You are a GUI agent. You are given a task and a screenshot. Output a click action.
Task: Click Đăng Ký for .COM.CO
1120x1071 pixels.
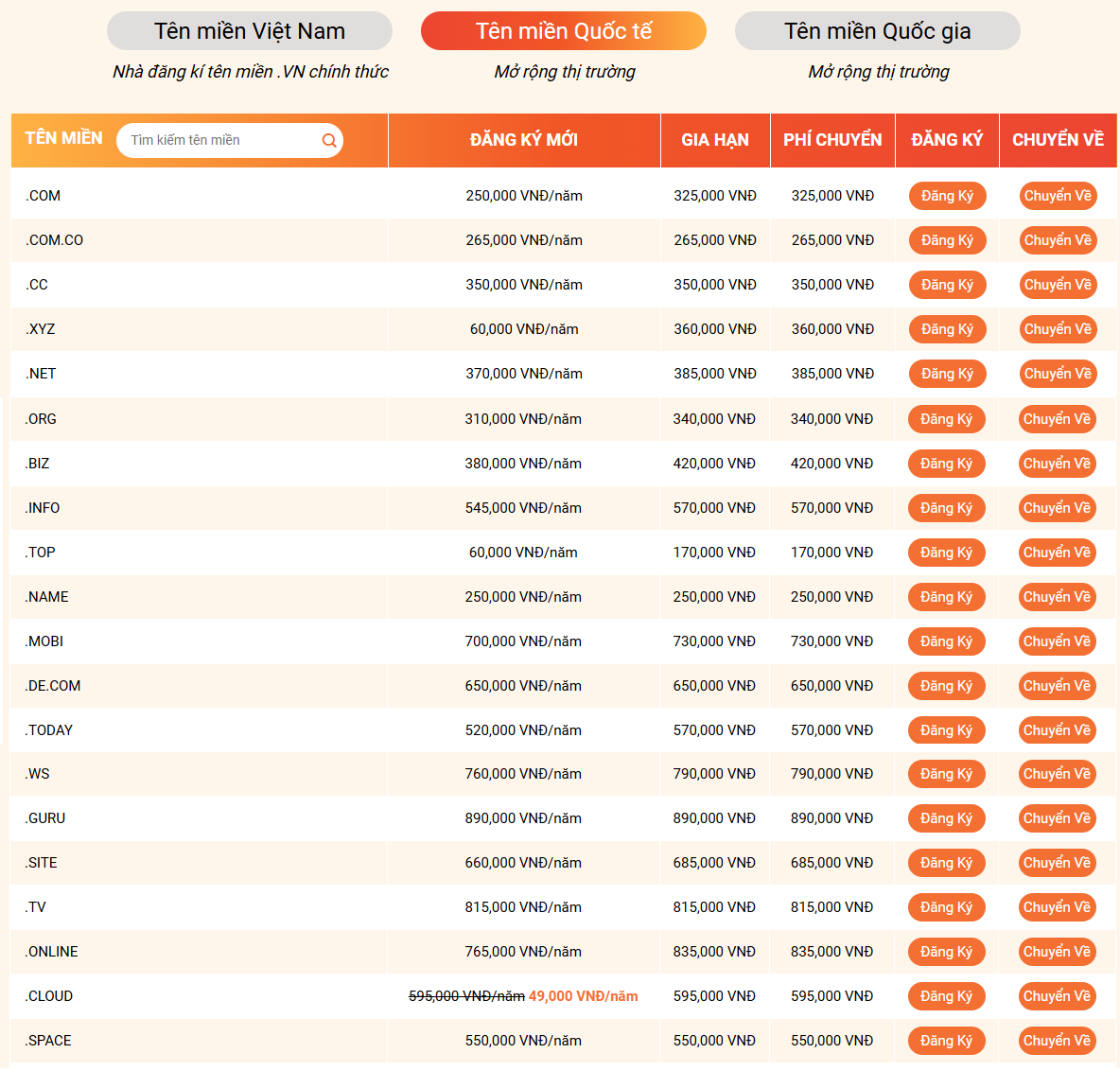tap(947, 240)
